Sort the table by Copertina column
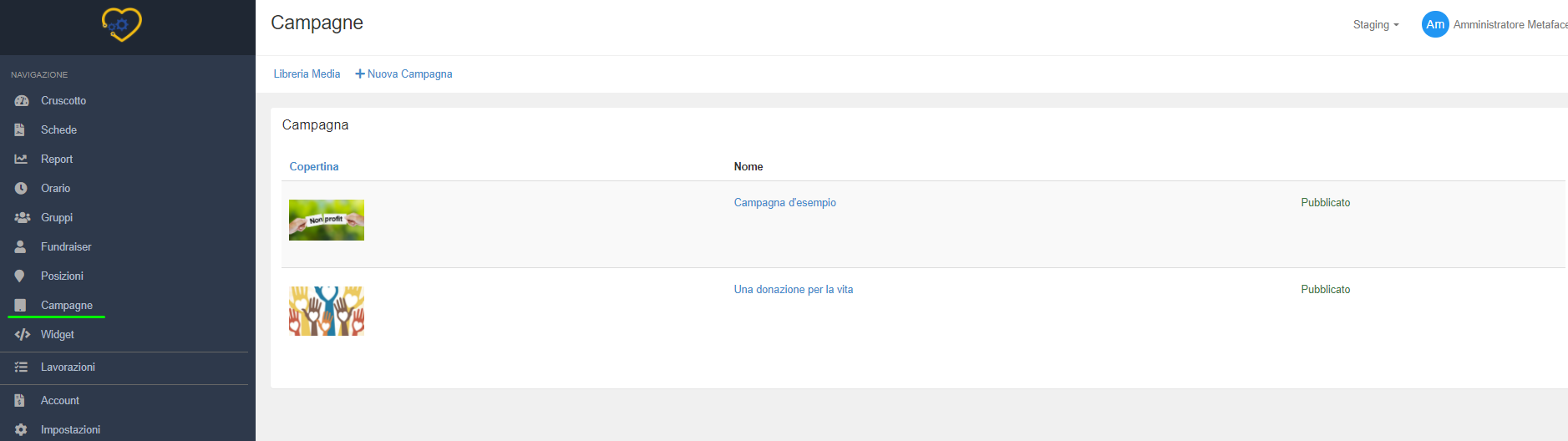 click(x=314, y=167)
